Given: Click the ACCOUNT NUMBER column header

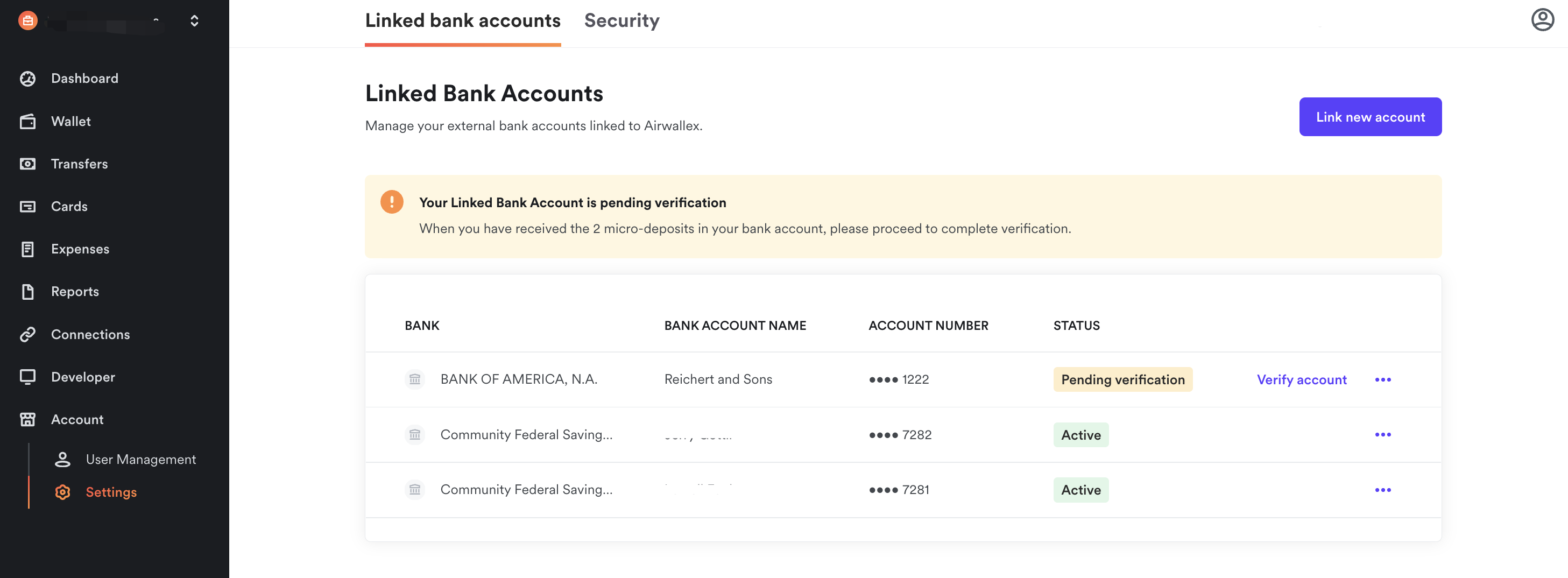Looking at the screenshot, I should [x=928, y=325].
